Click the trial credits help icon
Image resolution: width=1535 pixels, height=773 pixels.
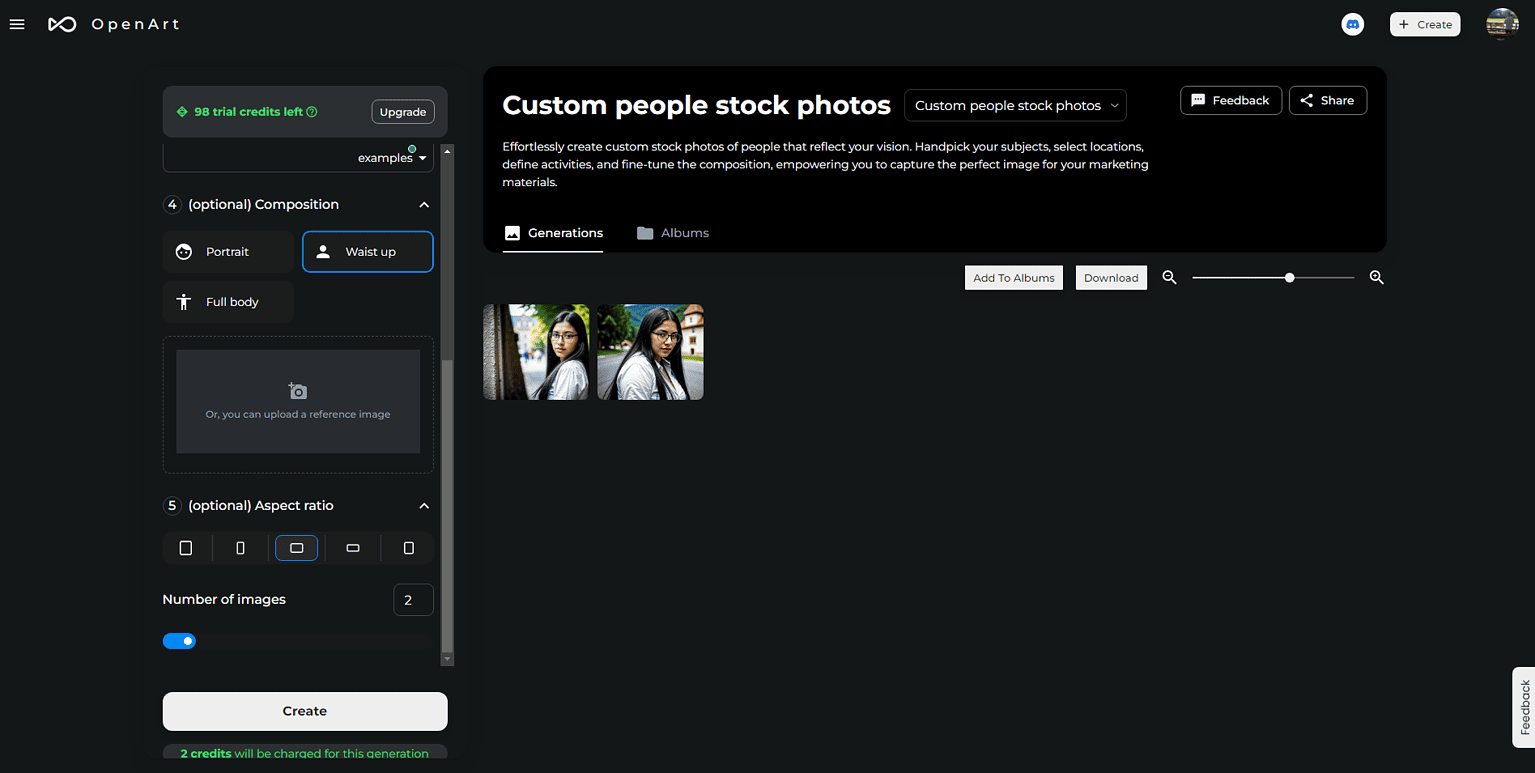coord(312,112)
